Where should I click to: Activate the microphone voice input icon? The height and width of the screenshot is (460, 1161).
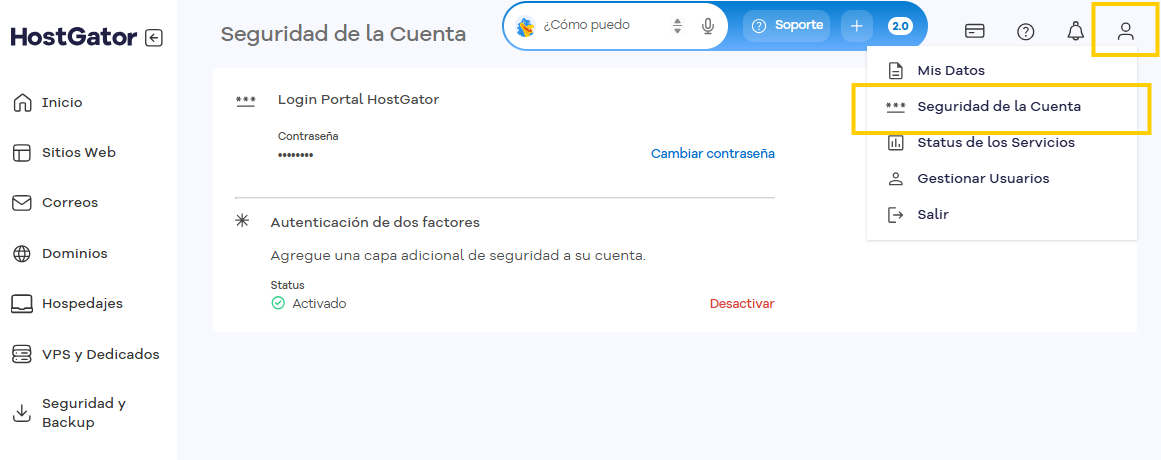point(708,26)
